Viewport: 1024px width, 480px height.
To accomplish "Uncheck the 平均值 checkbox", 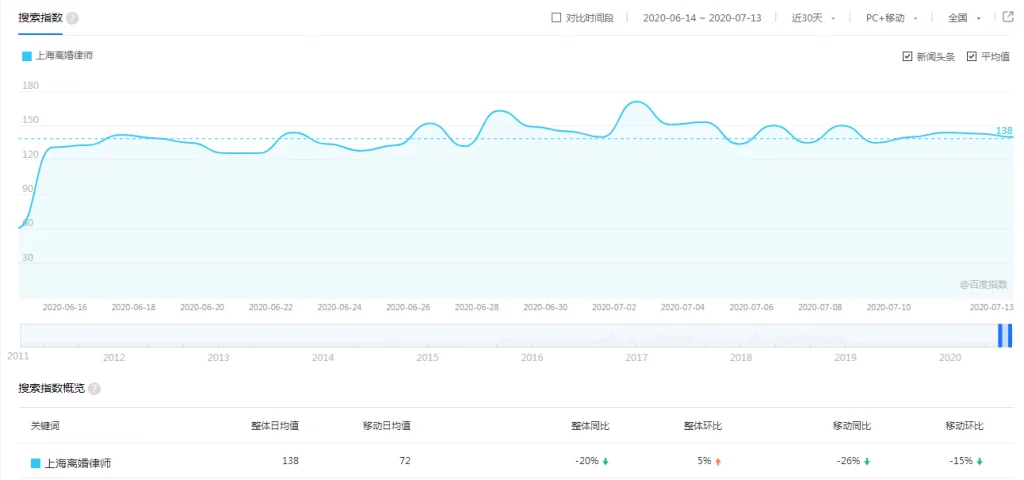I will 972,57.
